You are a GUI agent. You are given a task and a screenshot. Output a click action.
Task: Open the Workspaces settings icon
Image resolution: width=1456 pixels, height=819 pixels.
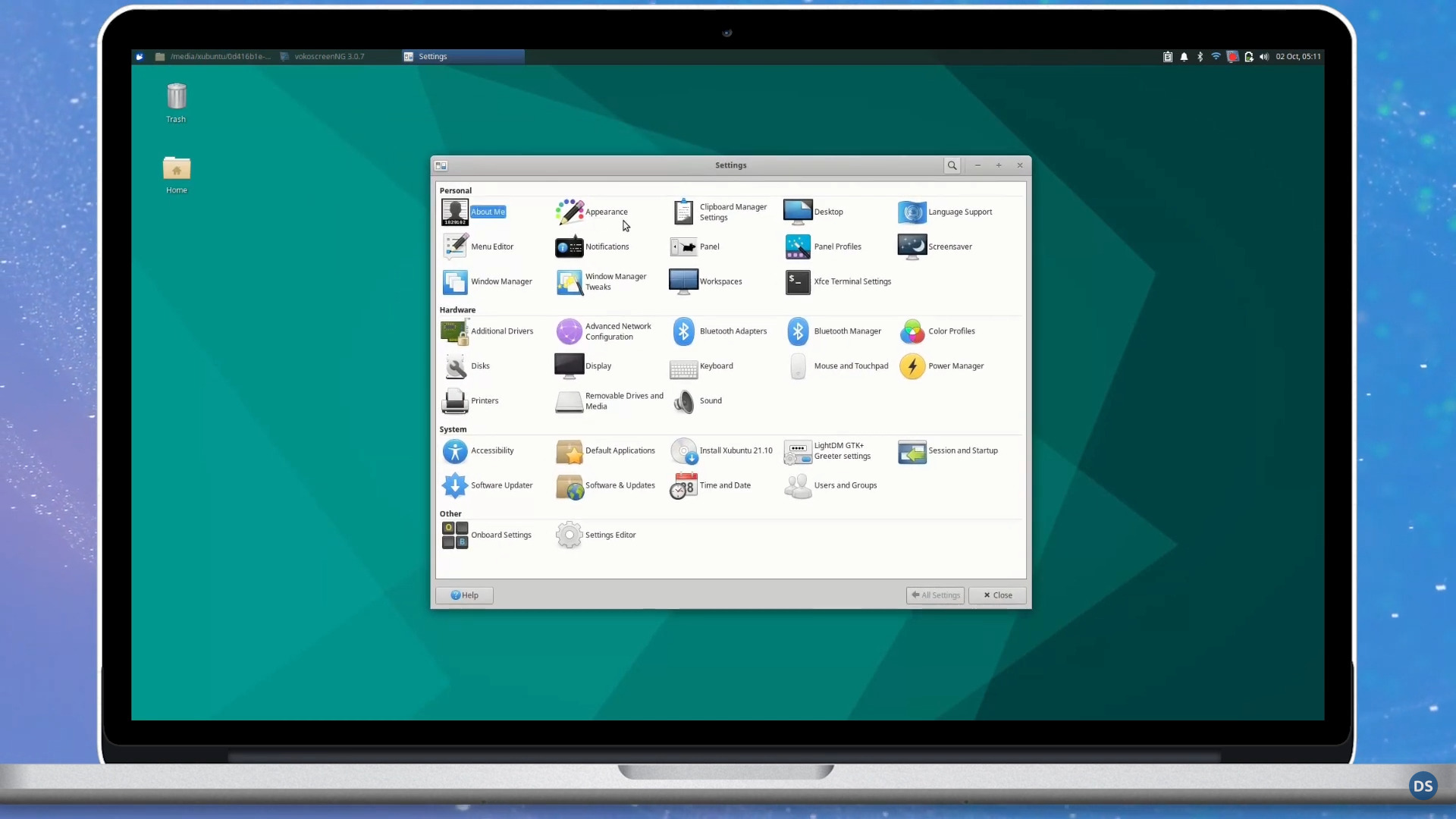684,281
